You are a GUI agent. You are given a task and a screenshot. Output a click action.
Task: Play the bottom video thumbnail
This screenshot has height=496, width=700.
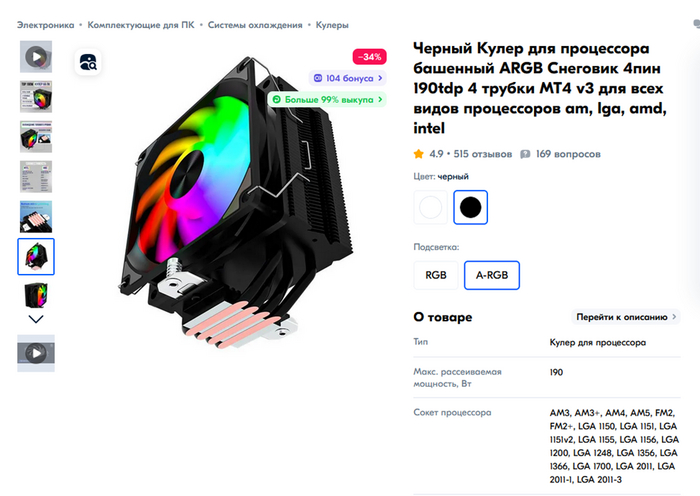pos(36,353)
